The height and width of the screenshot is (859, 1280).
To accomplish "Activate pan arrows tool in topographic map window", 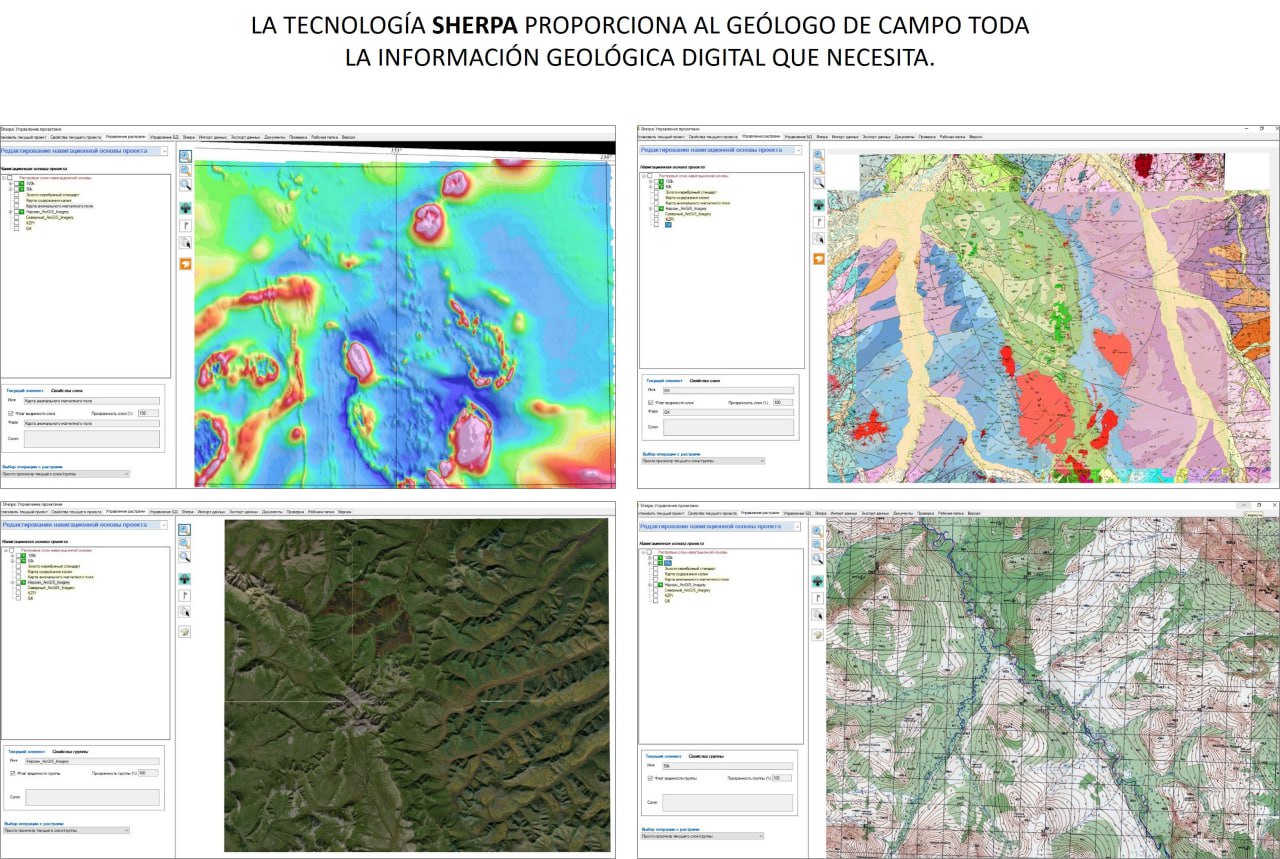I will (x=817, y=581).
